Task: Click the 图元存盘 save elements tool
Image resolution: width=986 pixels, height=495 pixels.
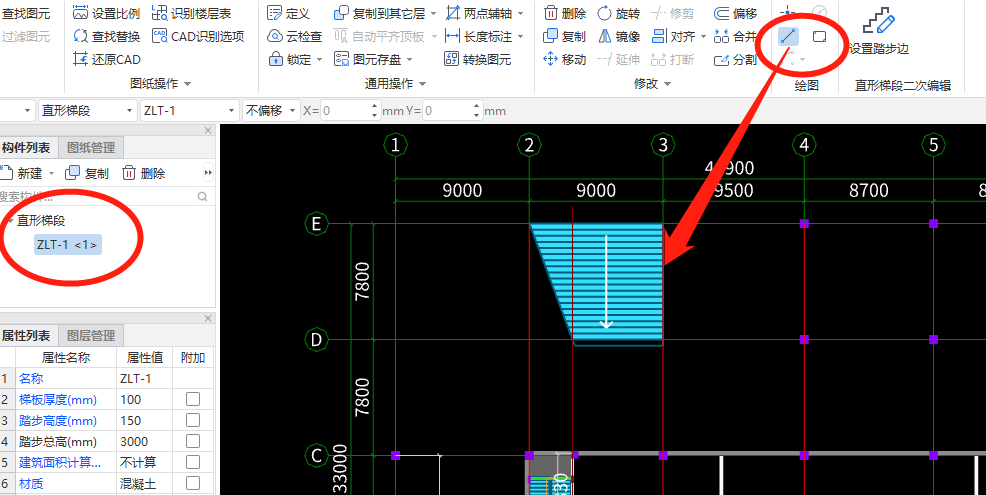Action: (x=368, y=60)
